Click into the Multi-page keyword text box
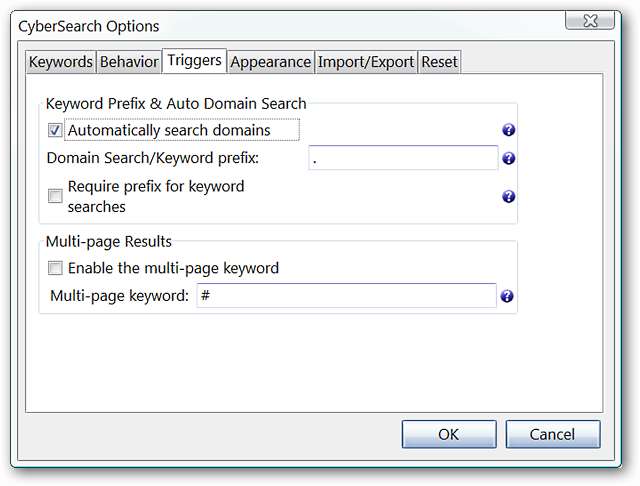 [x=346, y=296]
